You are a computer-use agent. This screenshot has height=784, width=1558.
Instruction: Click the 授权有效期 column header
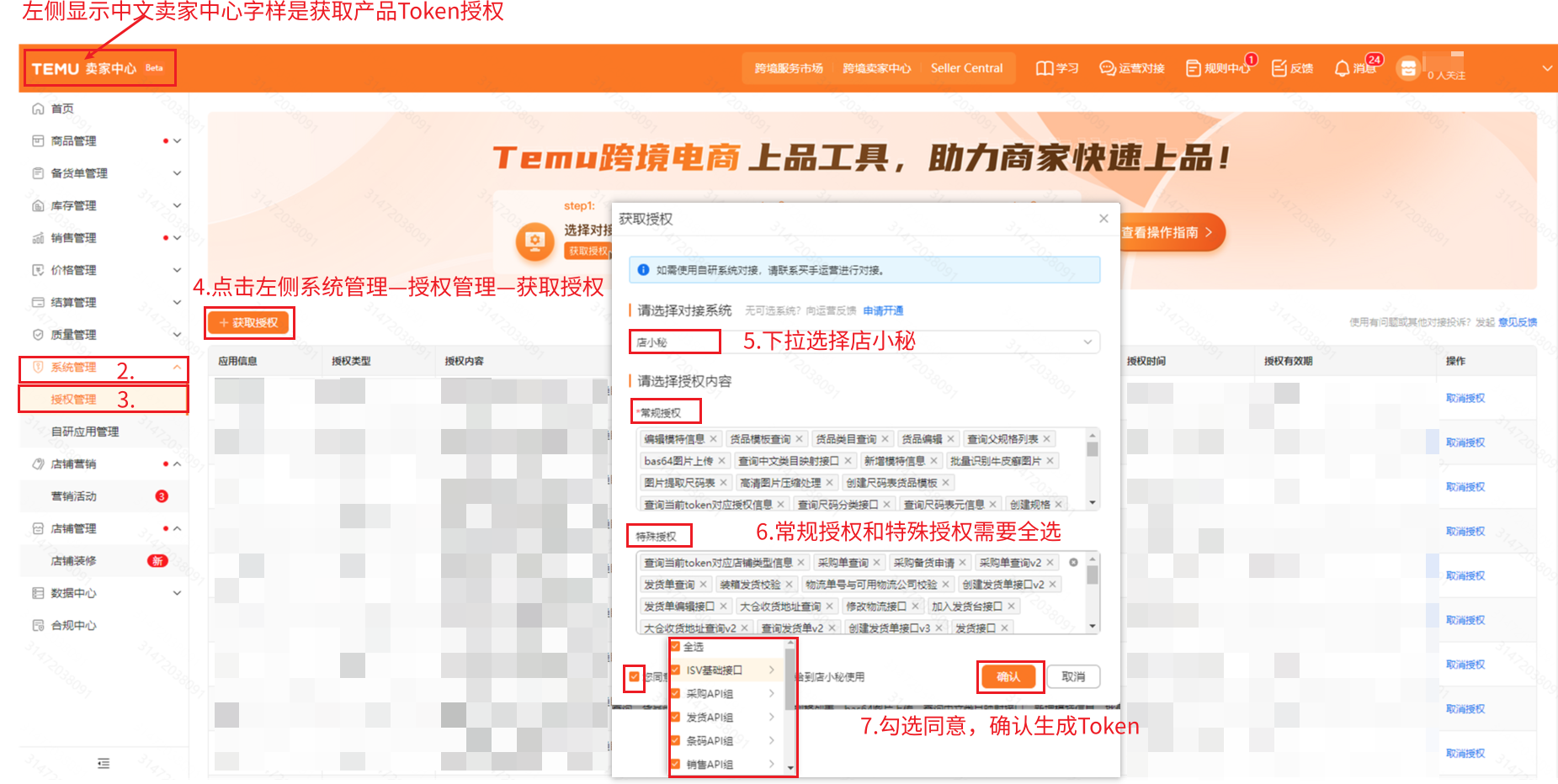[1288, 361]
